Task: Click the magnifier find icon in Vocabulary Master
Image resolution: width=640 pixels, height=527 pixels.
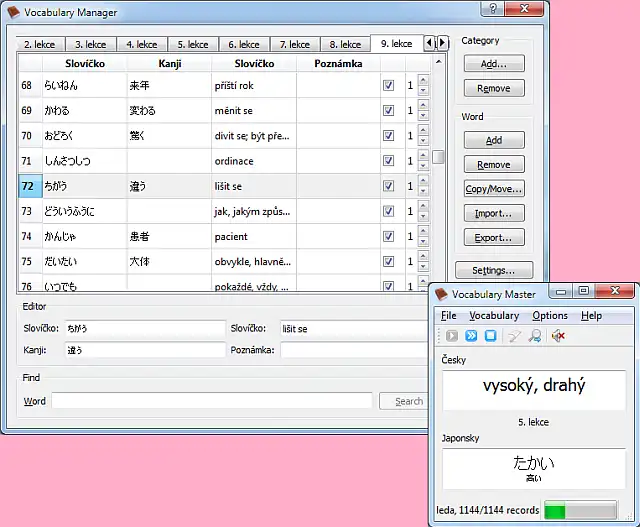Action: pyautogui.click(x=535, y=336)
